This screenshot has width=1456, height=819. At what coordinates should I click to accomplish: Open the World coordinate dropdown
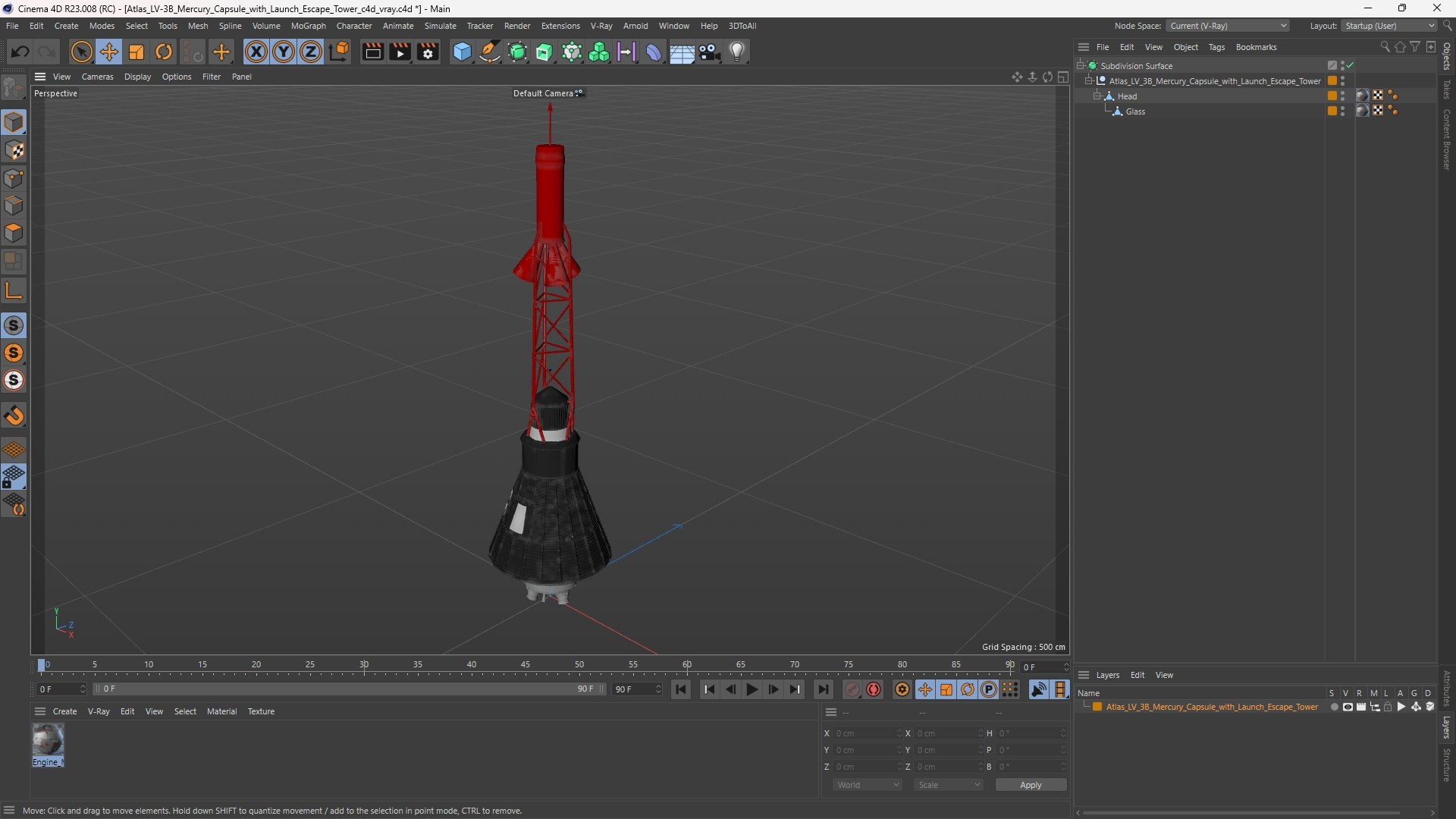coord(868,785)
